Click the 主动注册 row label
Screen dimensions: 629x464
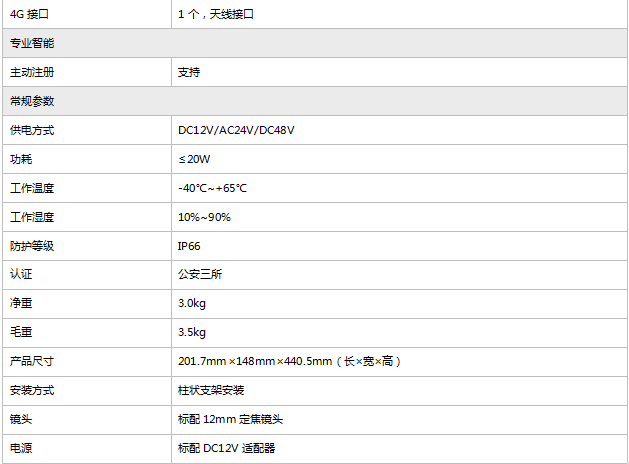point(32,73)
